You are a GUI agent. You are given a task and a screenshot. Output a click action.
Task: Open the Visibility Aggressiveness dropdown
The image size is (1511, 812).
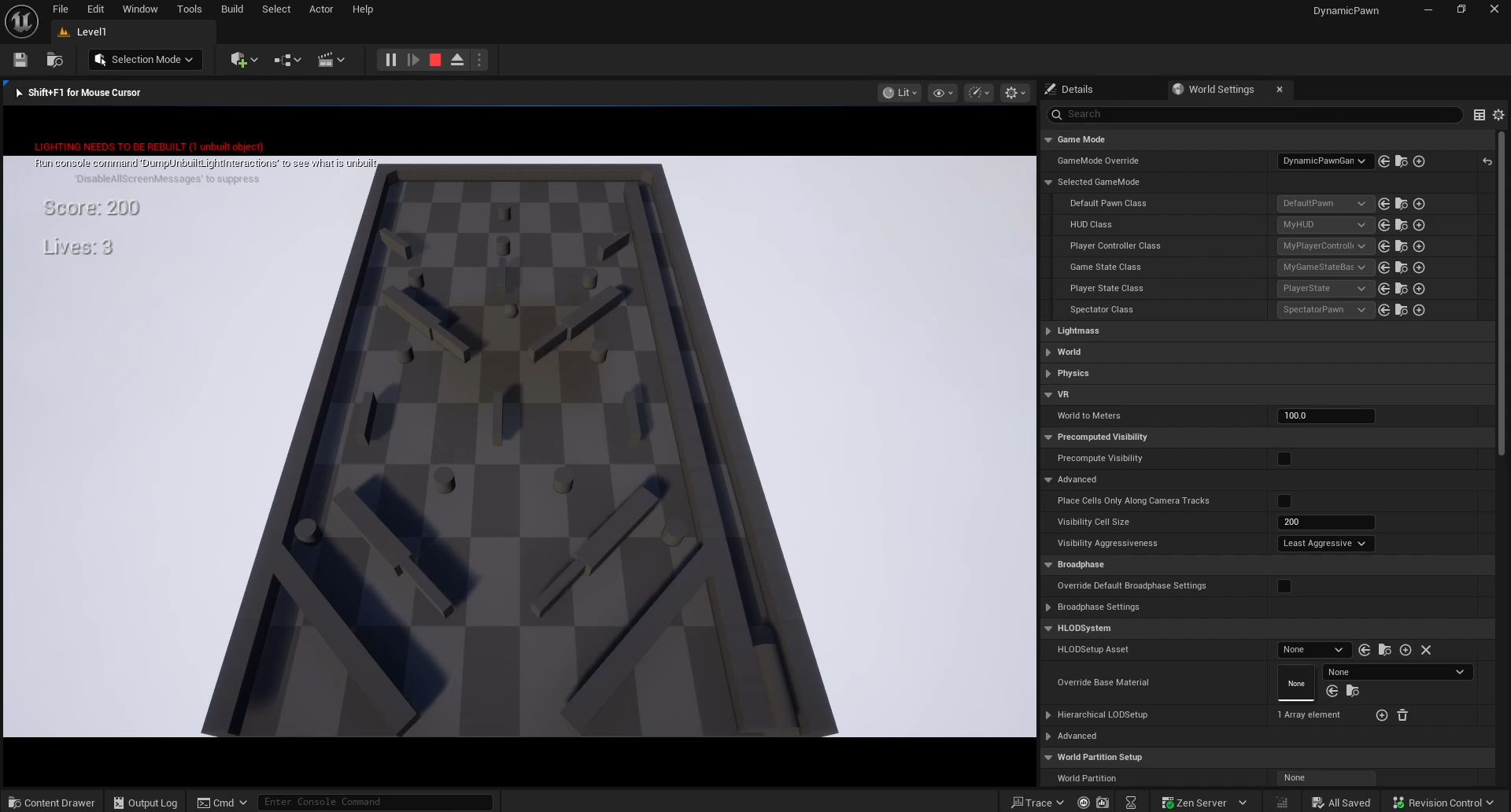(1325, 544)
